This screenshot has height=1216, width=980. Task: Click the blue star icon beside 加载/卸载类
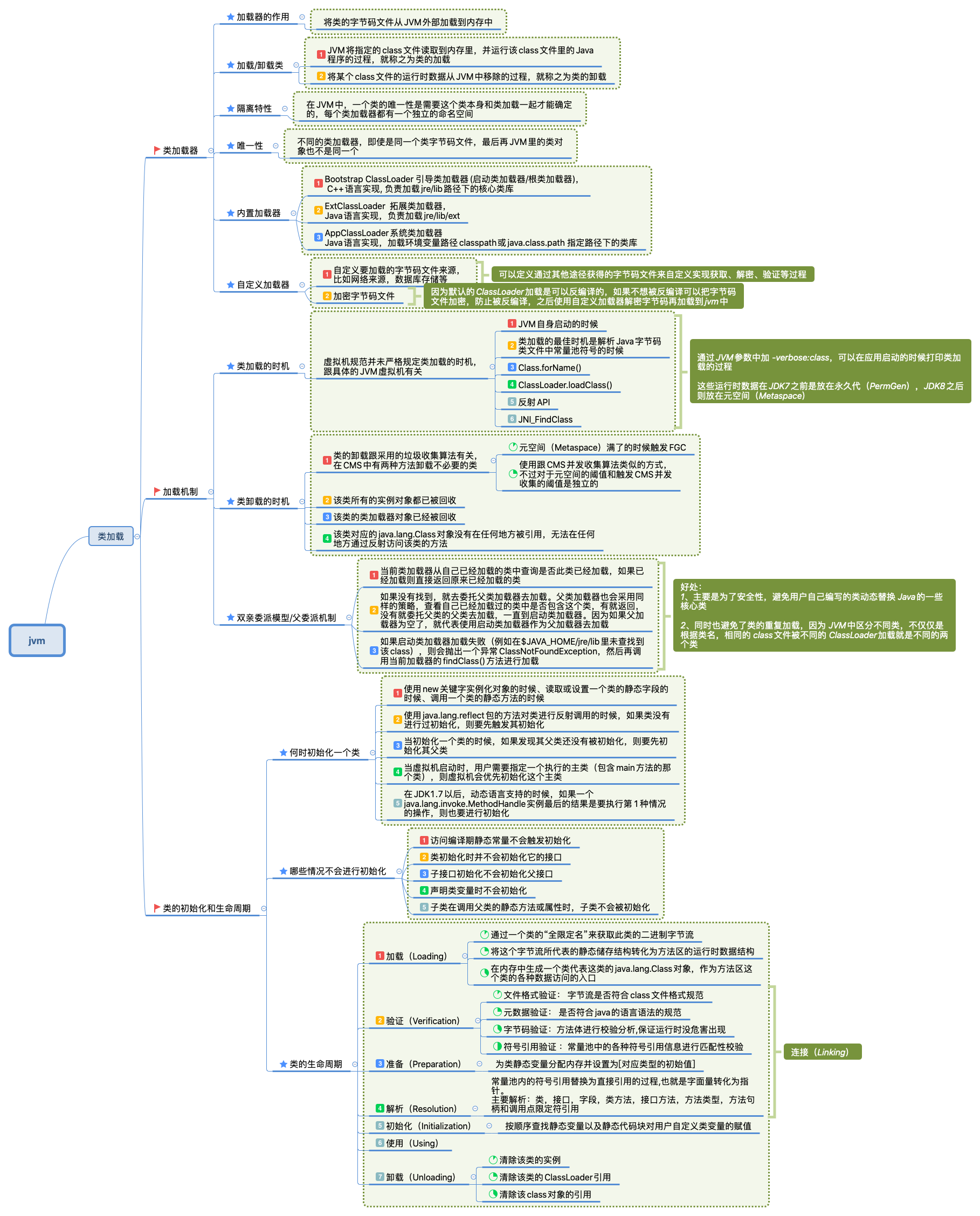click(x=230, y=65)
